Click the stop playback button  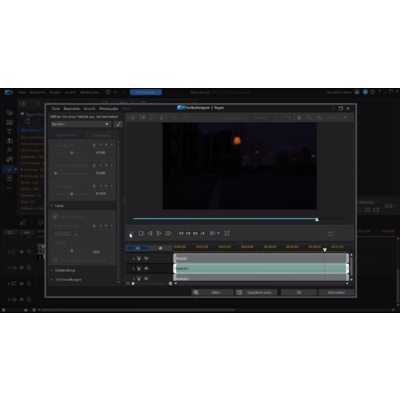(x=141, y=233)
